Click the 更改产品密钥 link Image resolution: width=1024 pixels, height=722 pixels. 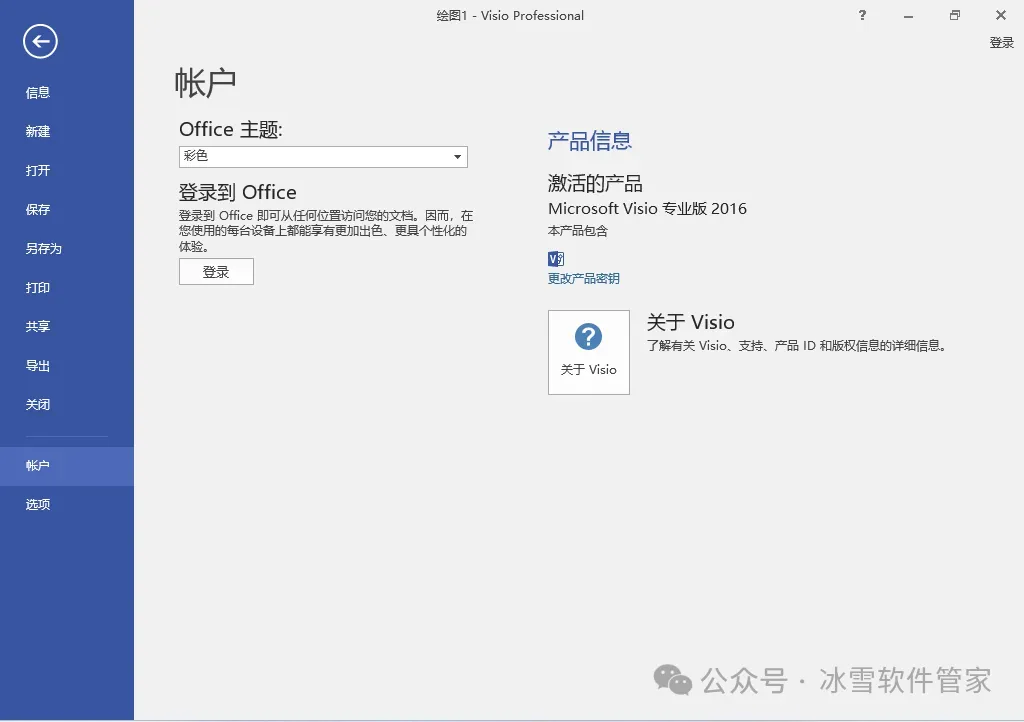(583, 279)
